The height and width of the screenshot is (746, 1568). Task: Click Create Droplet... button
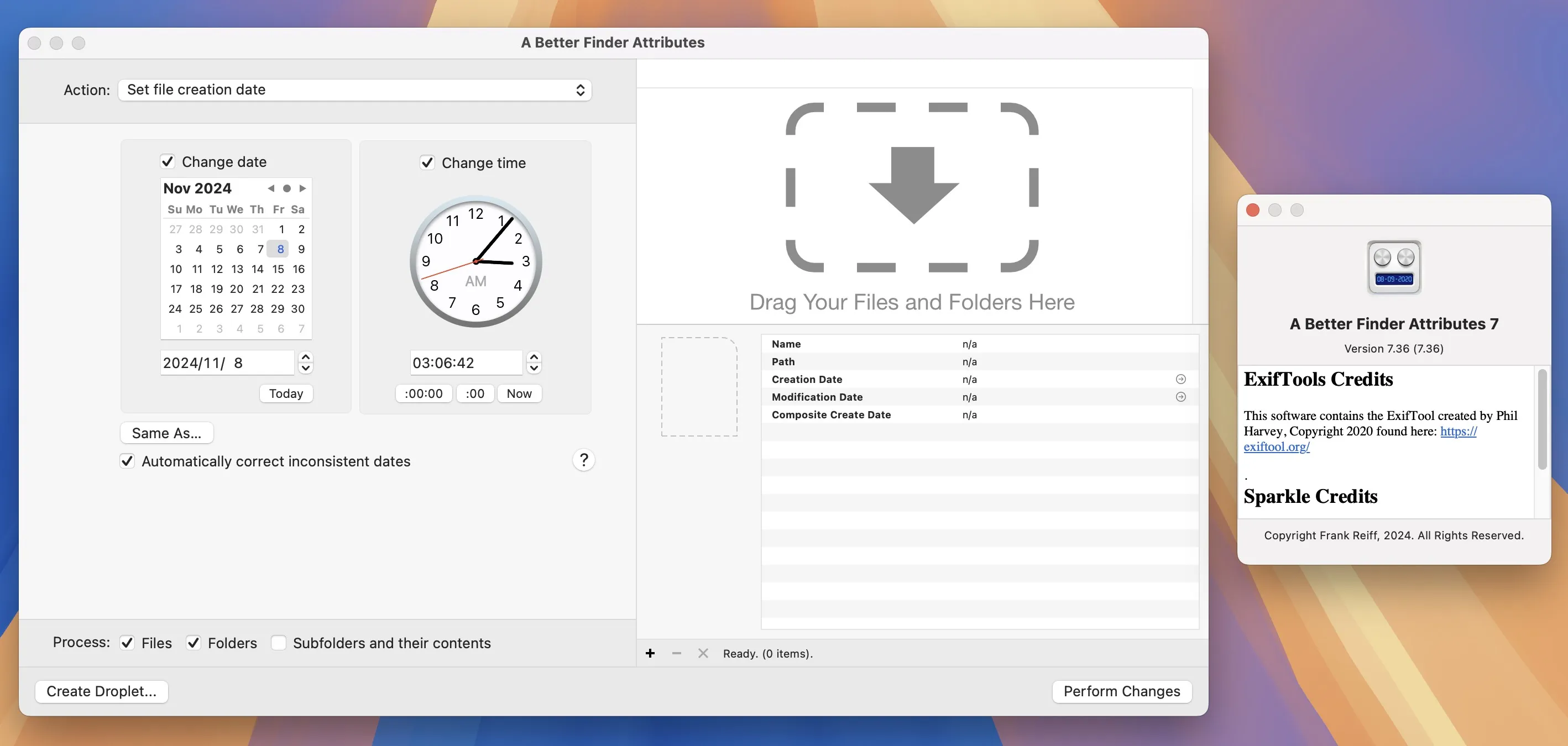[101, 691]
